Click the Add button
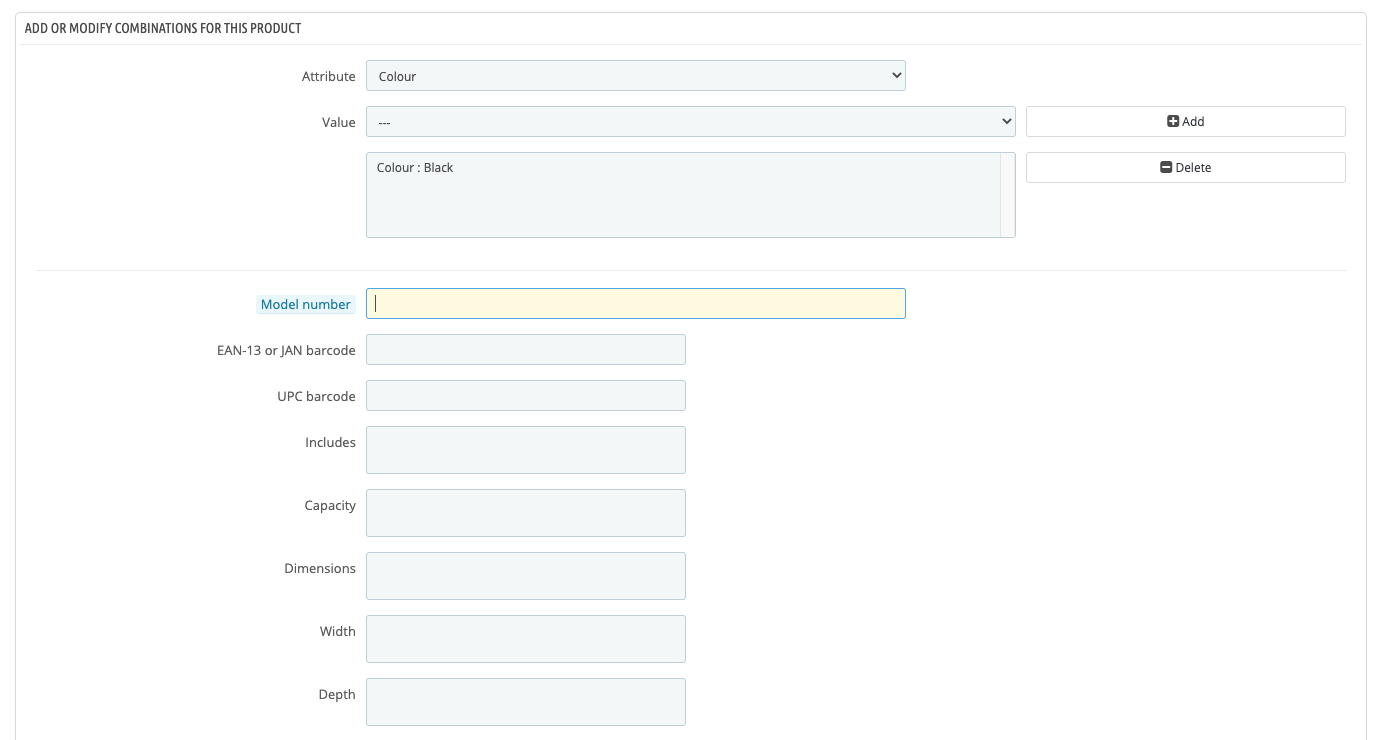The height and width of the screenshot is (740, 1385). (1185, 122)
